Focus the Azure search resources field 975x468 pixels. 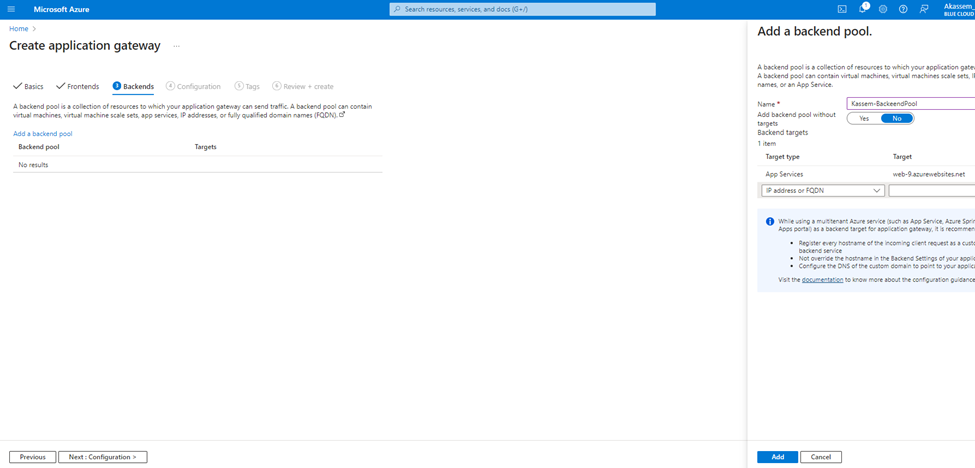click(x=522, y=9)
